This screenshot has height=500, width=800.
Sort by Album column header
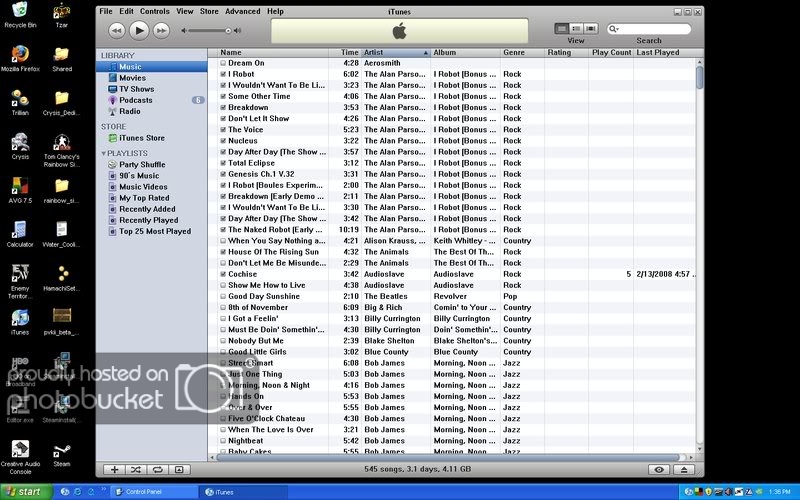point(465,53)
